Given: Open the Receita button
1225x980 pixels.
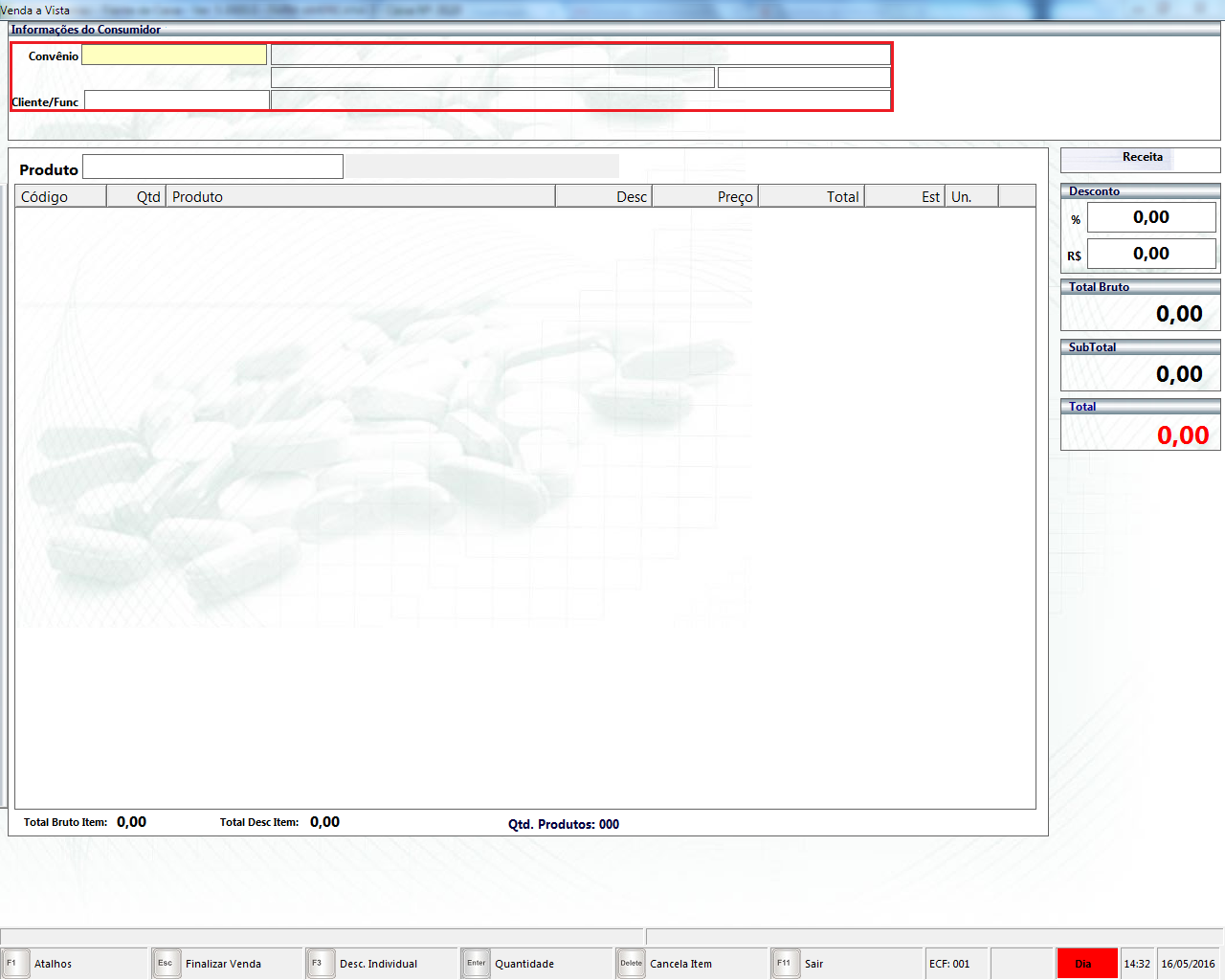Looking at the screenshot, I should (1141, 158).
